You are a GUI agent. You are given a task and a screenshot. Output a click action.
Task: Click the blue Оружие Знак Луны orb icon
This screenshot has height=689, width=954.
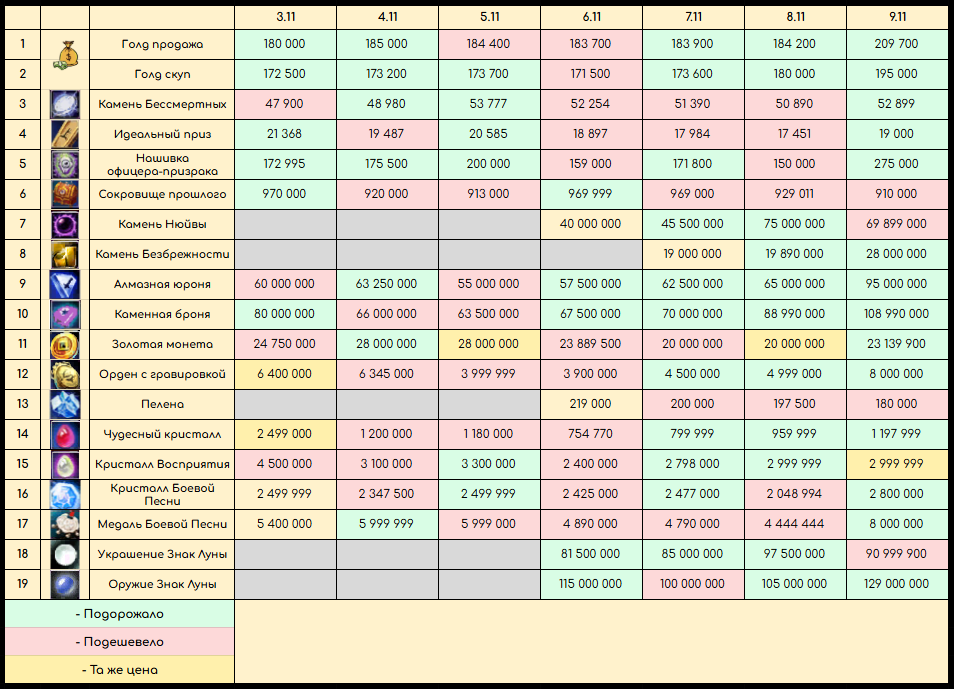tap(65, 585)
